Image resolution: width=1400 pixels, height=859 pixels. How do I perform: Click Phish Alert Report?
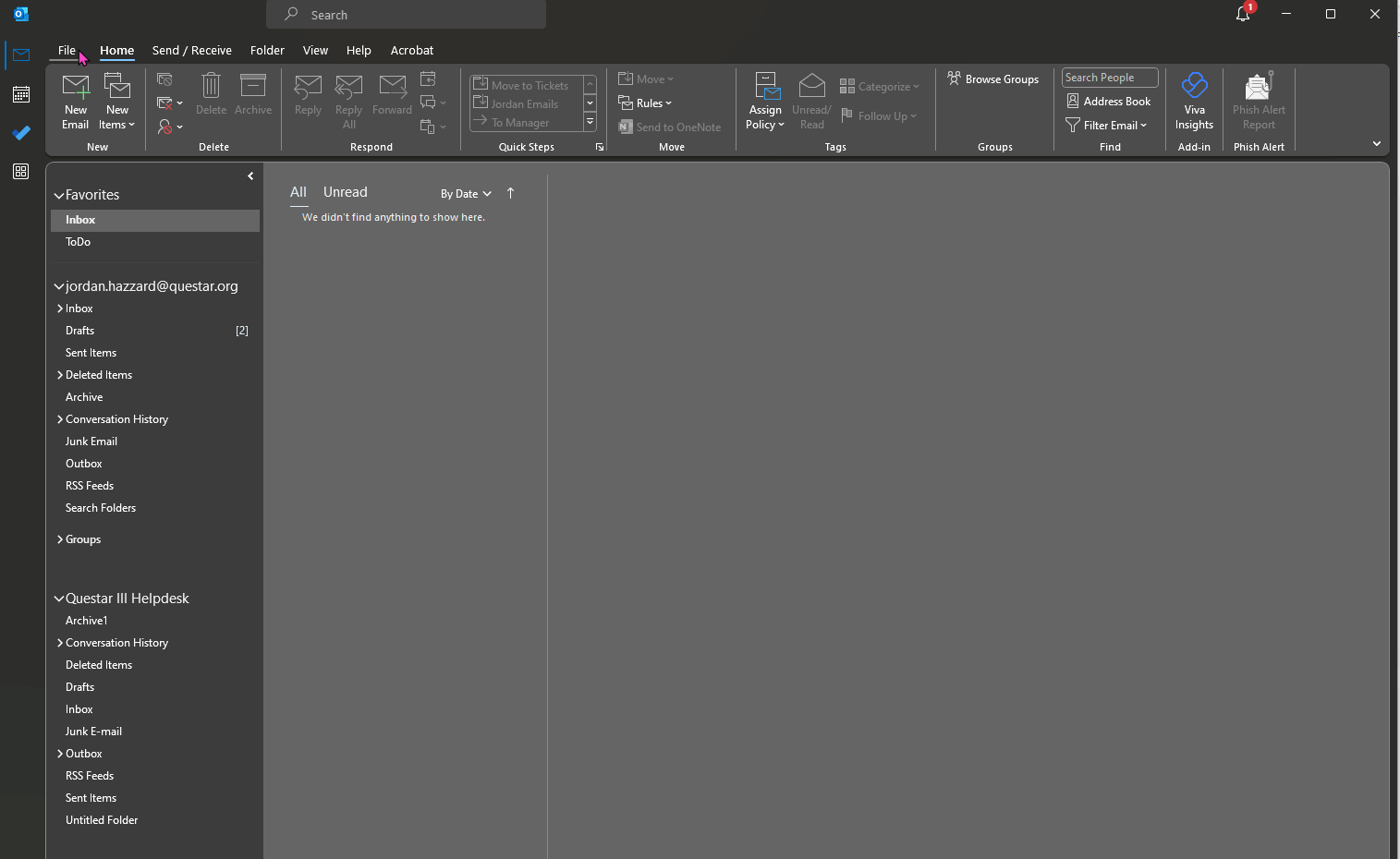tap(1259, 102)
